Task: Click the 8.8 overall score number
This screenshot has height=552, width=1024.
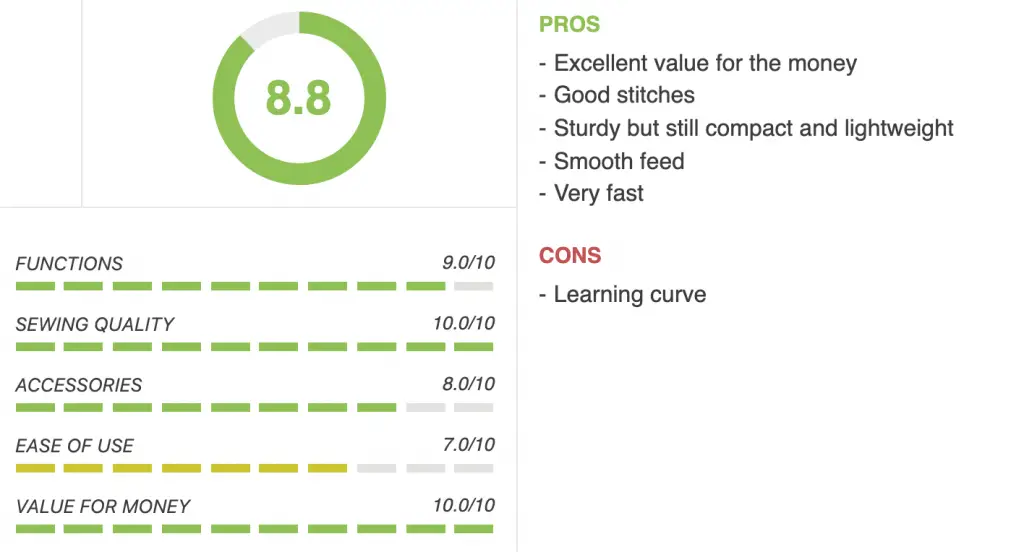Action: [298, 98]
